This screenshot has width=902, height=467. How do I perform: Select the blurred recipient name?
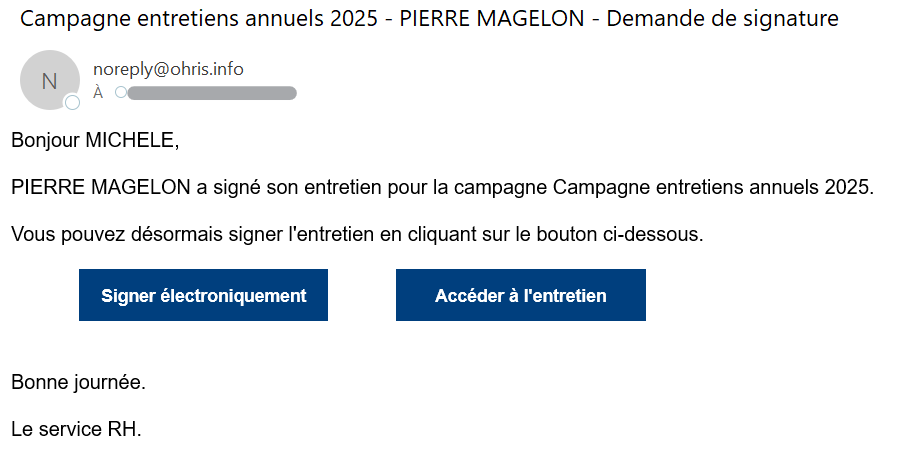point(212,93)
